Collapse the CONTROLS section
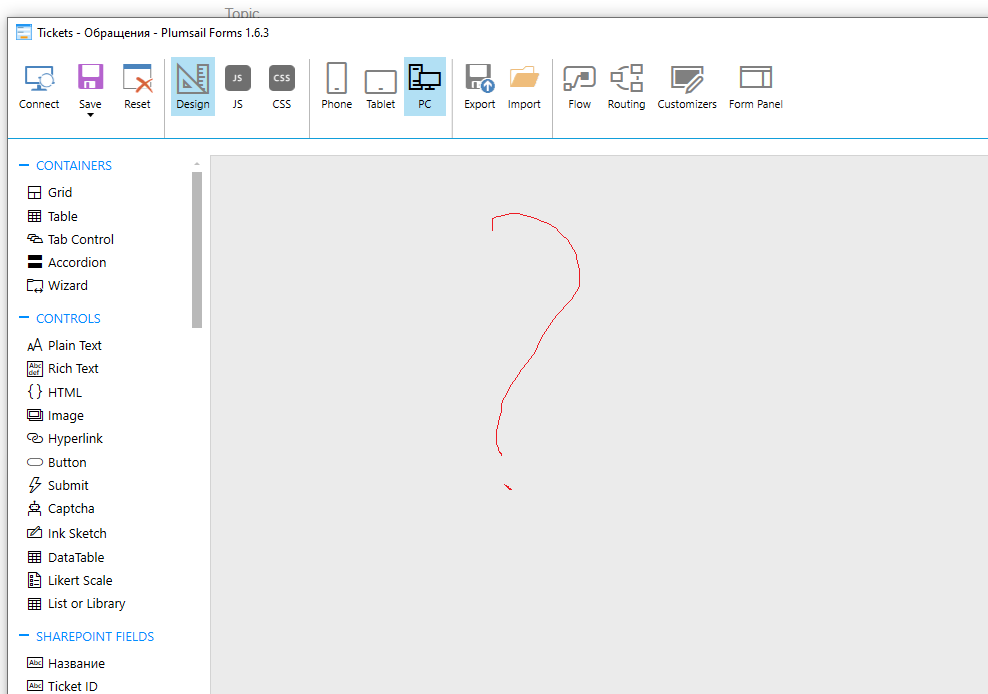Screen dimensions: 988x694 [24, 318]
